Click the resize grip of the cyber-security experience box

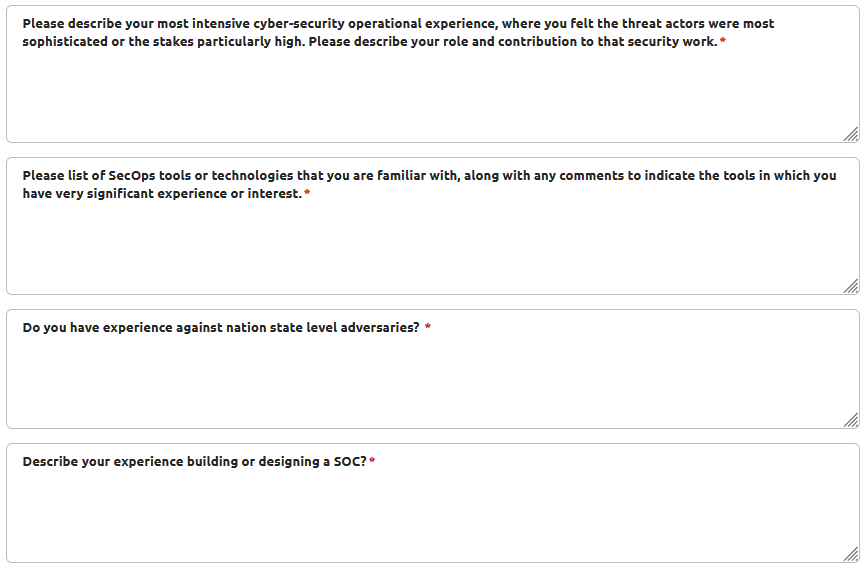click(851, 135)
